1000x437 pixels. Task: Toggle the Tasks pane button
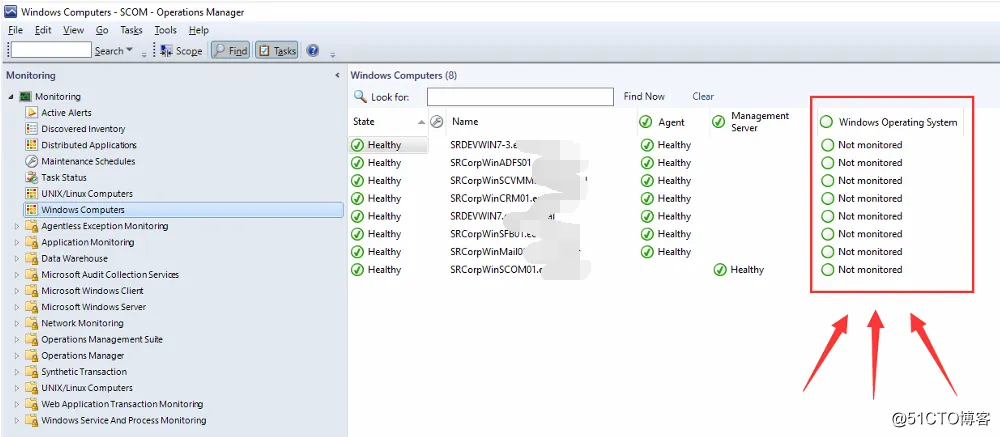[x=277, y=51]
